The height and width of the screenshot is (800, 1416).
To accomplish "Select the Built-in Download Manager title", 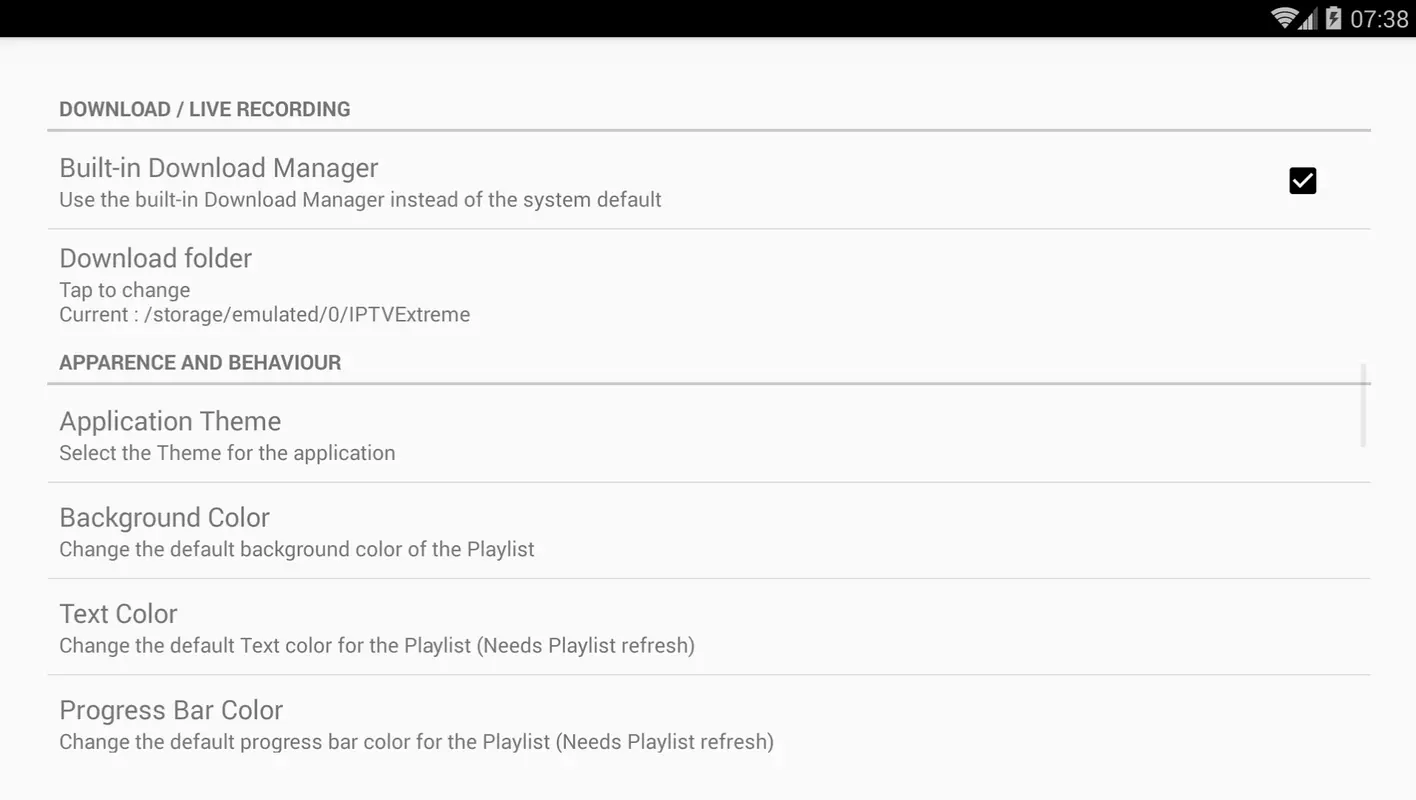I will pos(219,168).
